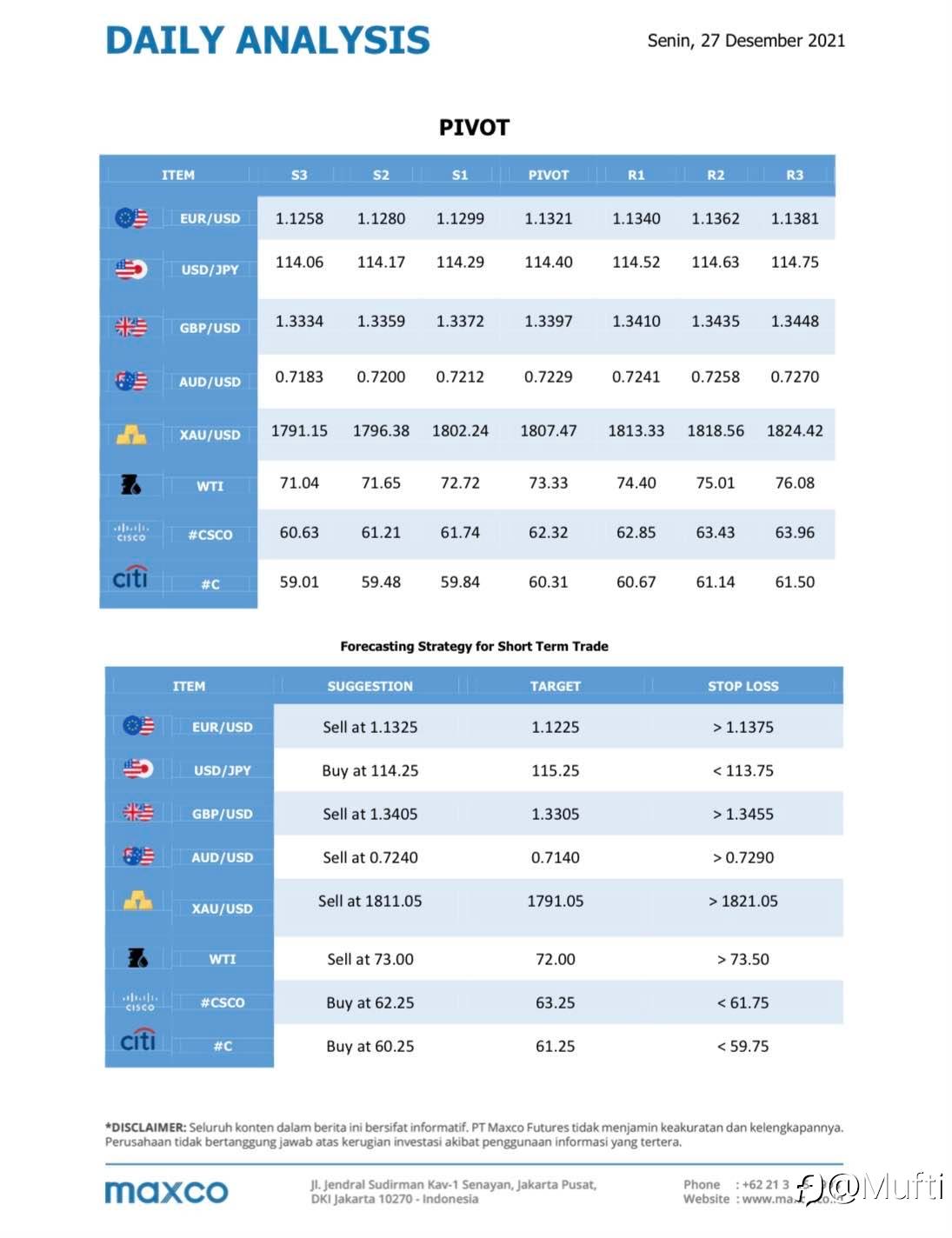The height and width of the screenshot is (1238, 952).
Task: Click the WTI oil barrel icon in Pivot table
Action: pyautogui.click(x=131, y=484)
